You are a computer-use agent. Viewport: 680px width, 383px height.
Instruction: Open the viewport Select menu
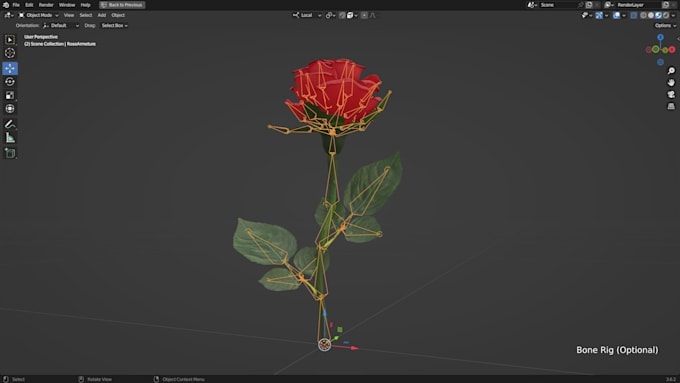tap(85, 15)
